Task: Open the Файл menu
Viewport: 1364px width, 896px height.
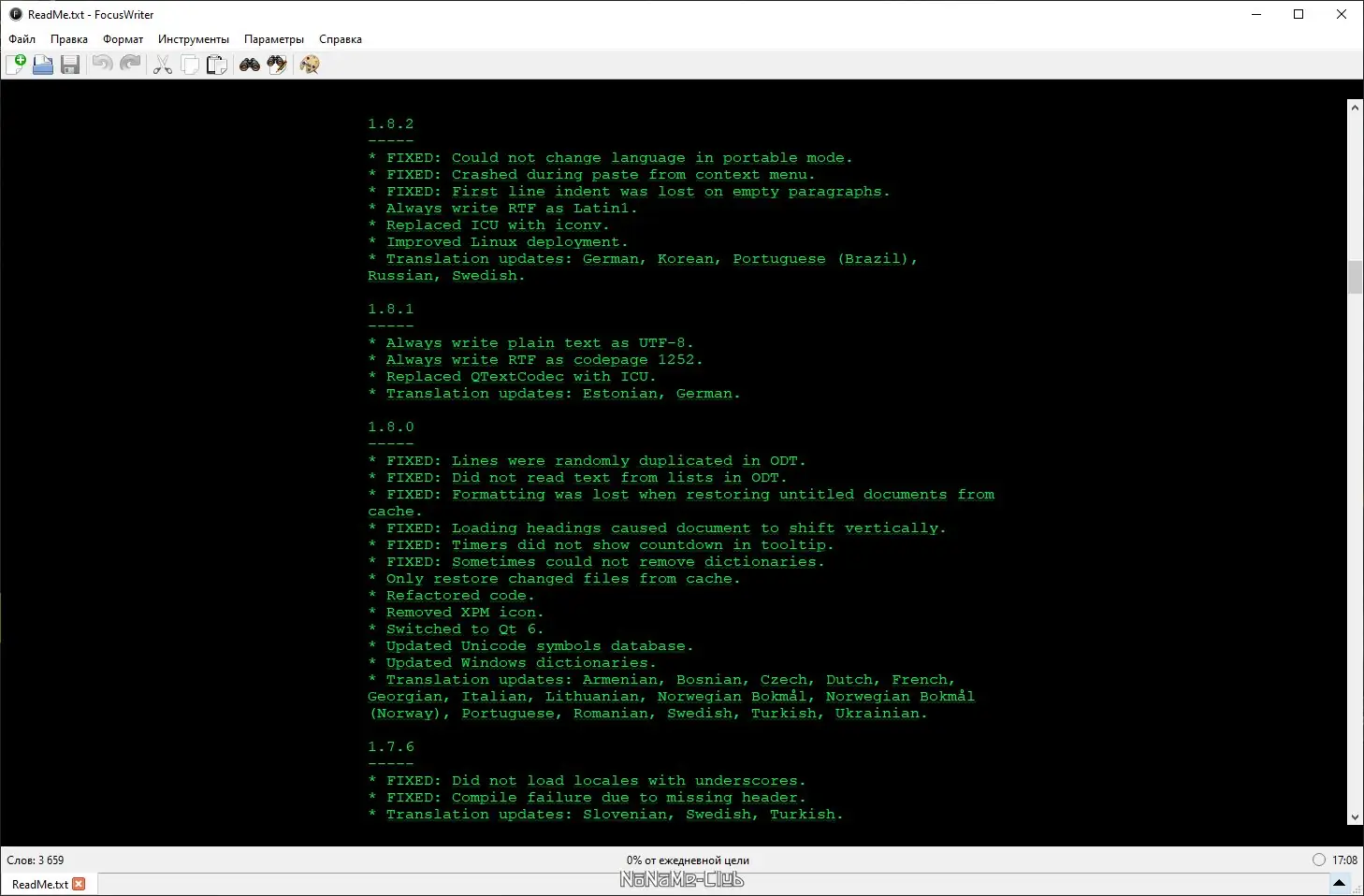Action: (22, 39)
